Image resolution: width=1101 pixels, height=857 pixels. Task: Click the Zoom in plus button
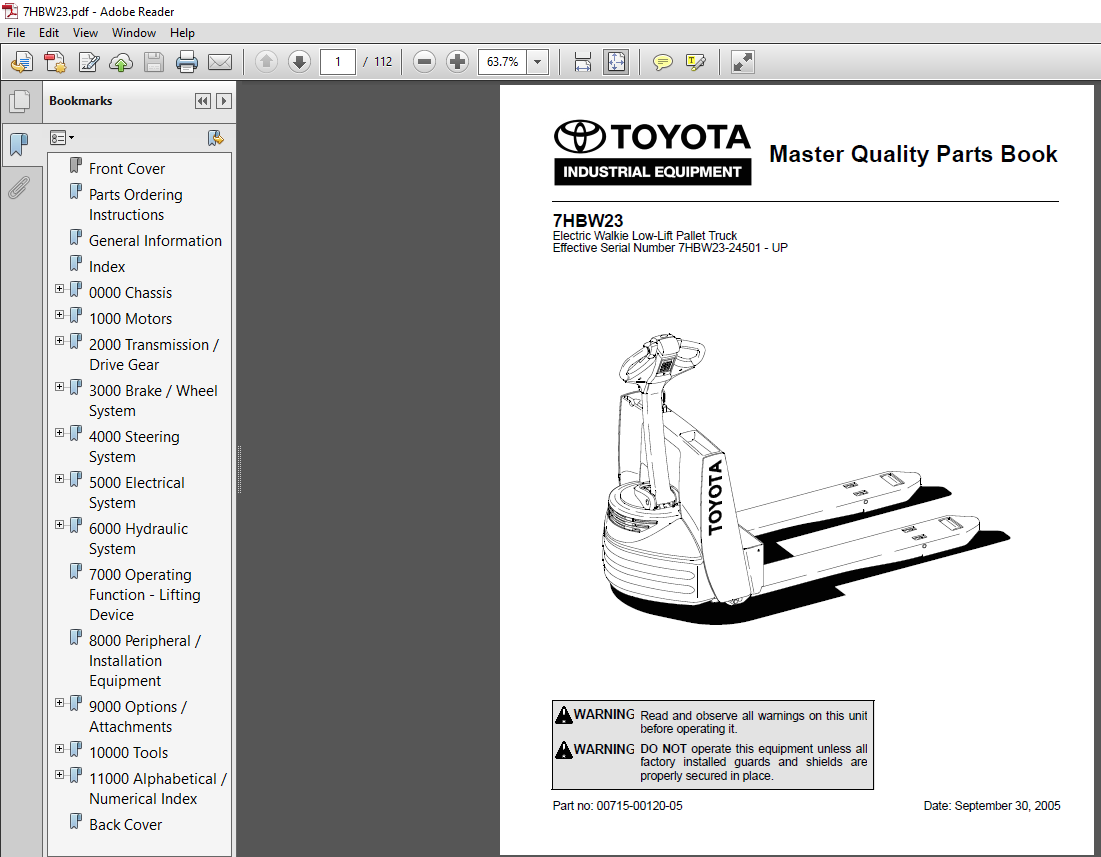pyautogui.click(x=457, y=62)
